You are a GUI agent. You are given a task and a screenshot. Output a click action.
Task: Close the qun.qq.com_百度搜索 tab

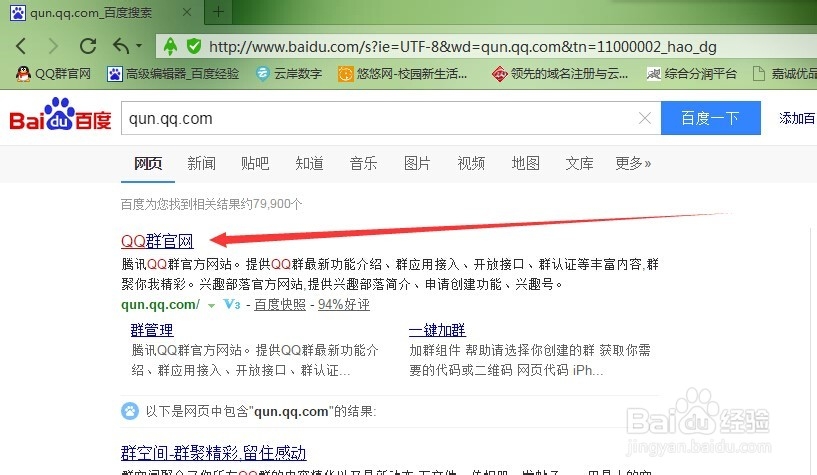pos(187,12)
